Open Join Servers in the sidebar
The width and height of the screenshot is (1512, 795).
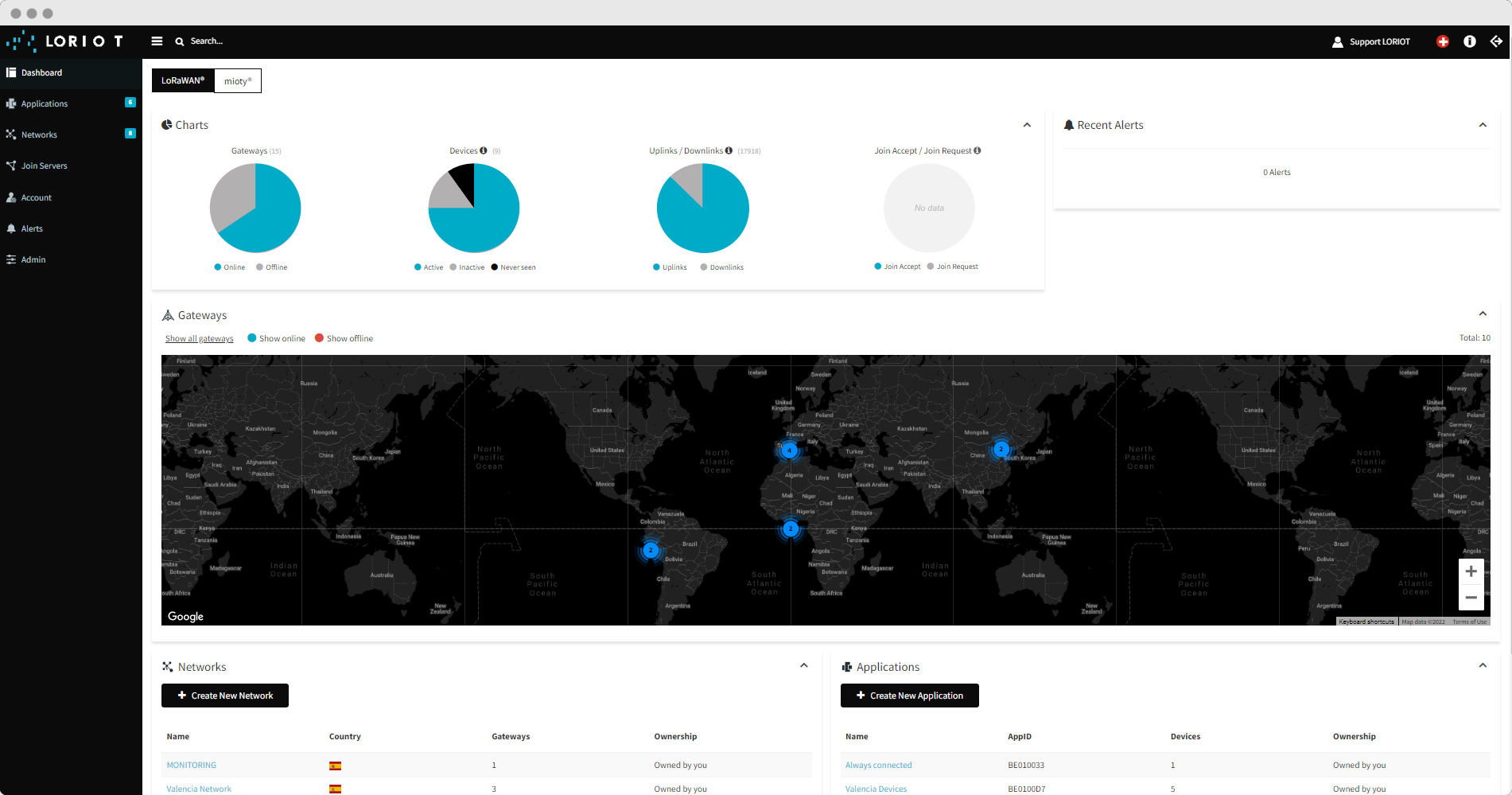tap(71, 166)
